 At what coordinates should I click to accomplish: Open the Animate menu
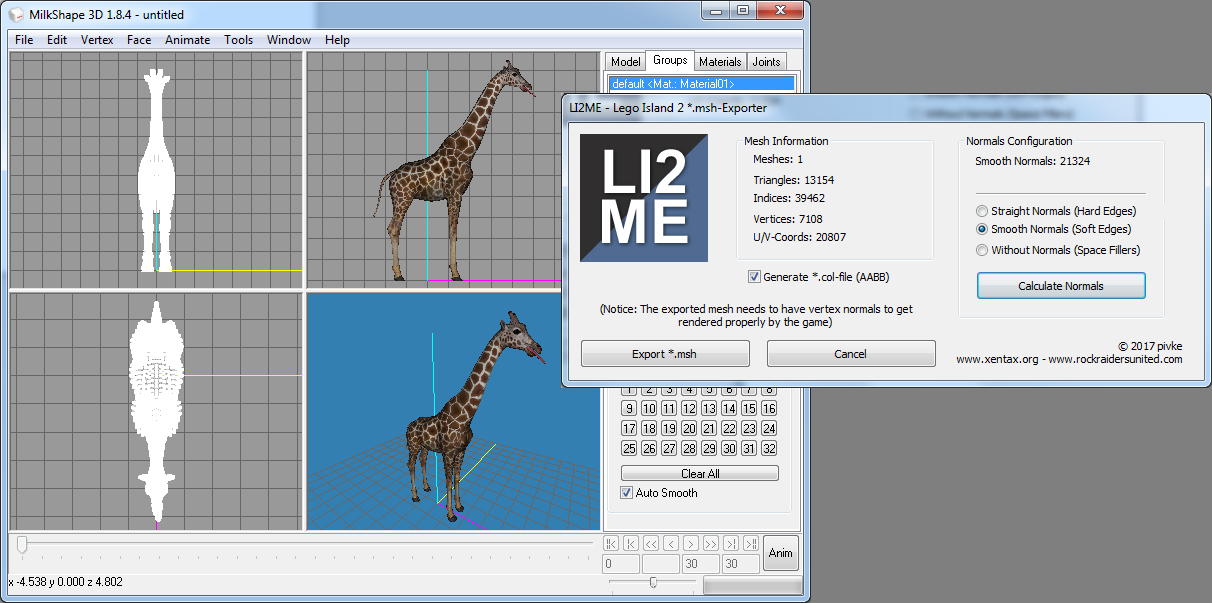187,40
